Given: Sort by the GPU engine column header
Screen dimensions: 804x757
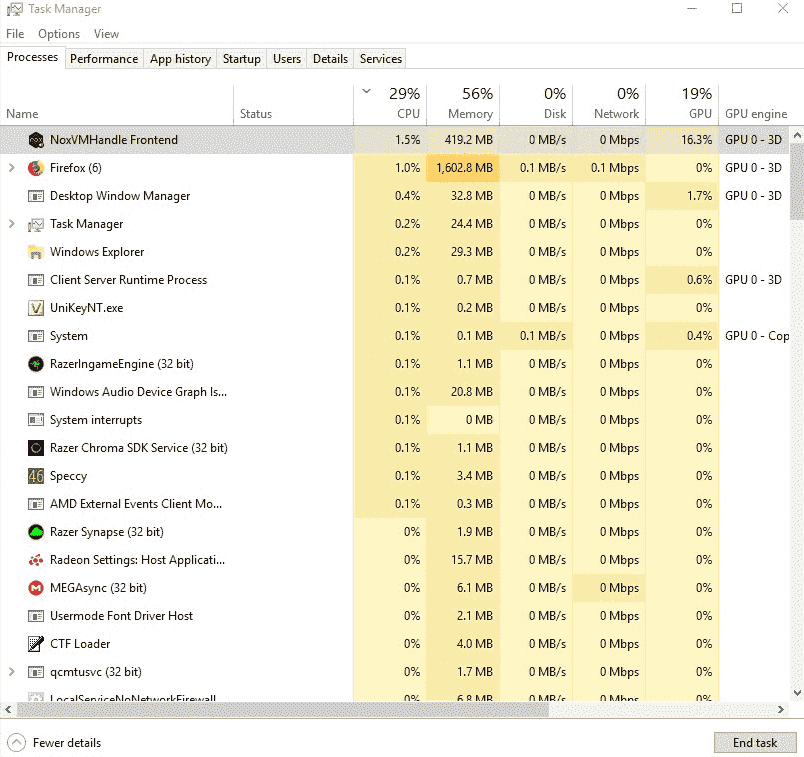Looking at the screenshot, I should 755,105.
